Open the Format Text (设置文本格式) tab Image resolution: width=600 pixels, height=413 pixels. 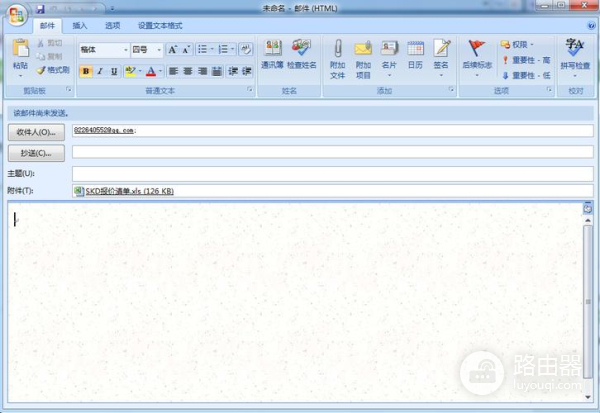click(160, 25)
